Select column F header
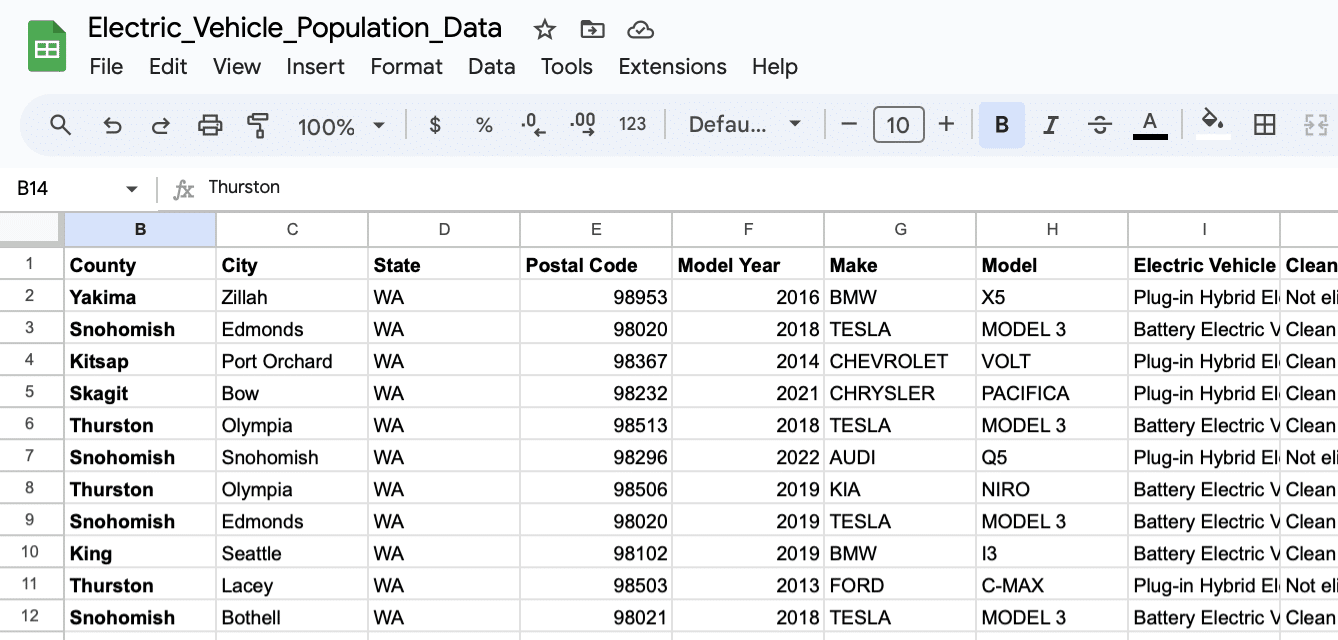 748,230
